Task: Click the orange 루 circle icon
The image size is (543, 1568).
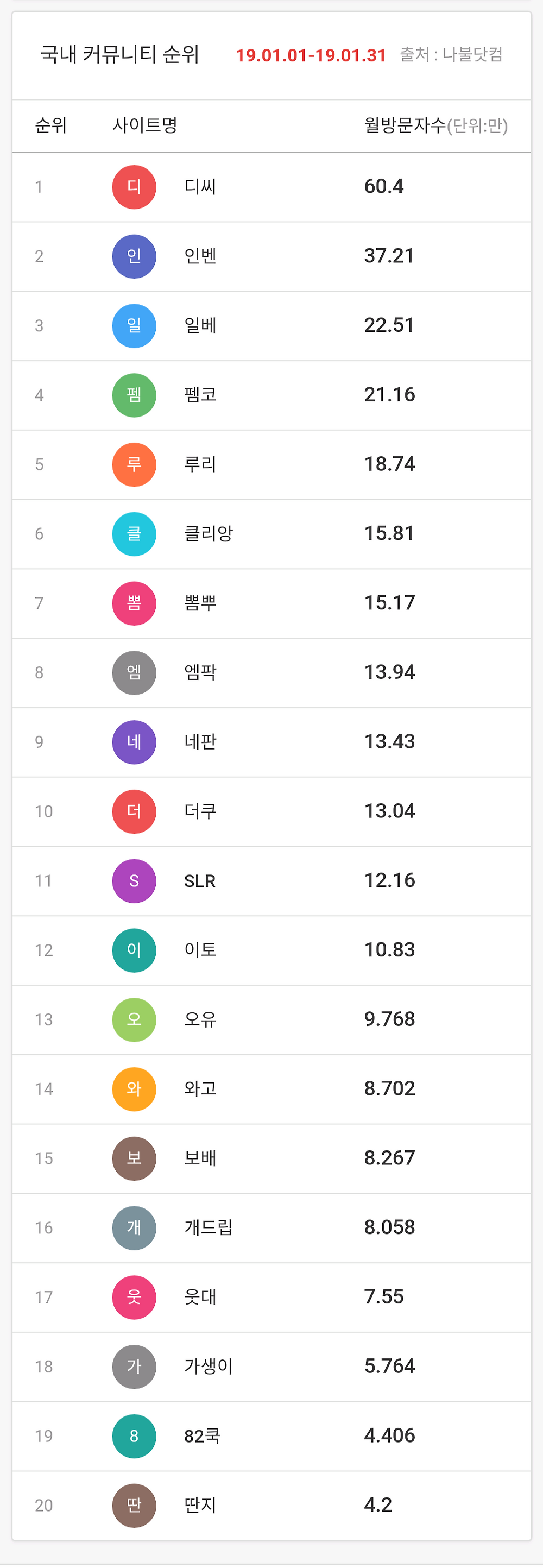Action: (x=134, y=464)
